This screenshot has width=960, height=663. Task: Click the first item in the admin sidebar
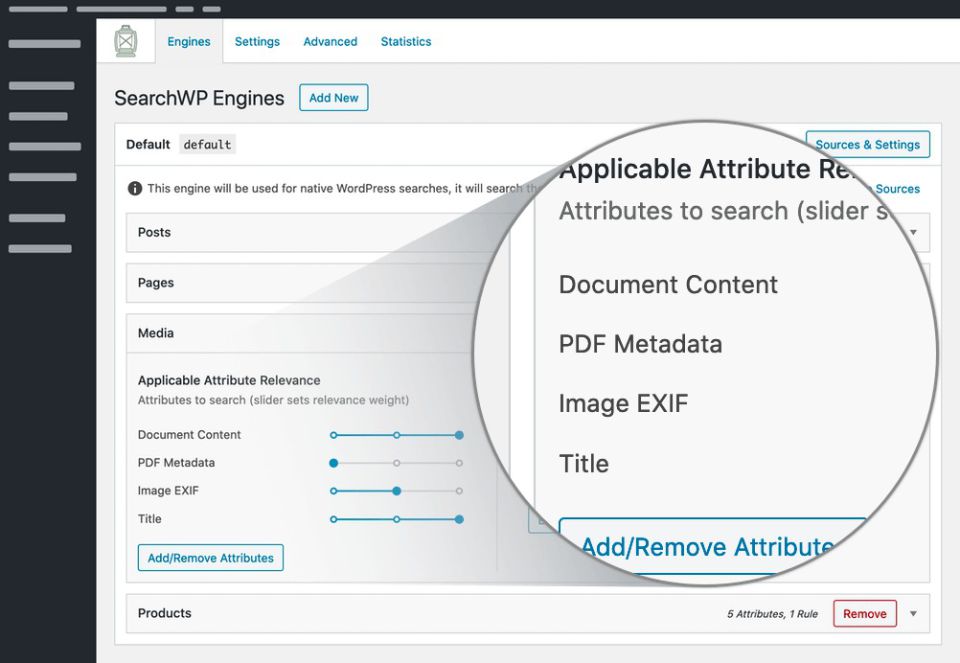coord(45,44)
